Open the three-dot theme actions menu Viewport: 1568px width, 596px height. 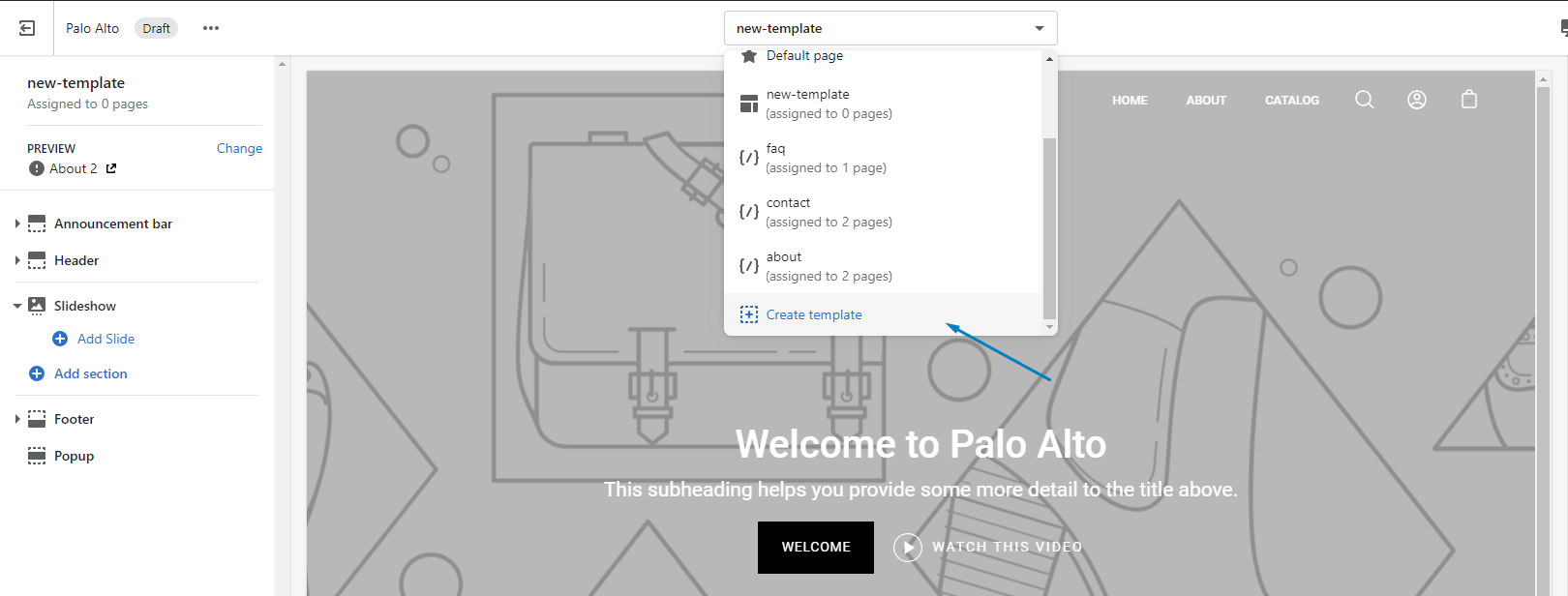pos(211,28)
